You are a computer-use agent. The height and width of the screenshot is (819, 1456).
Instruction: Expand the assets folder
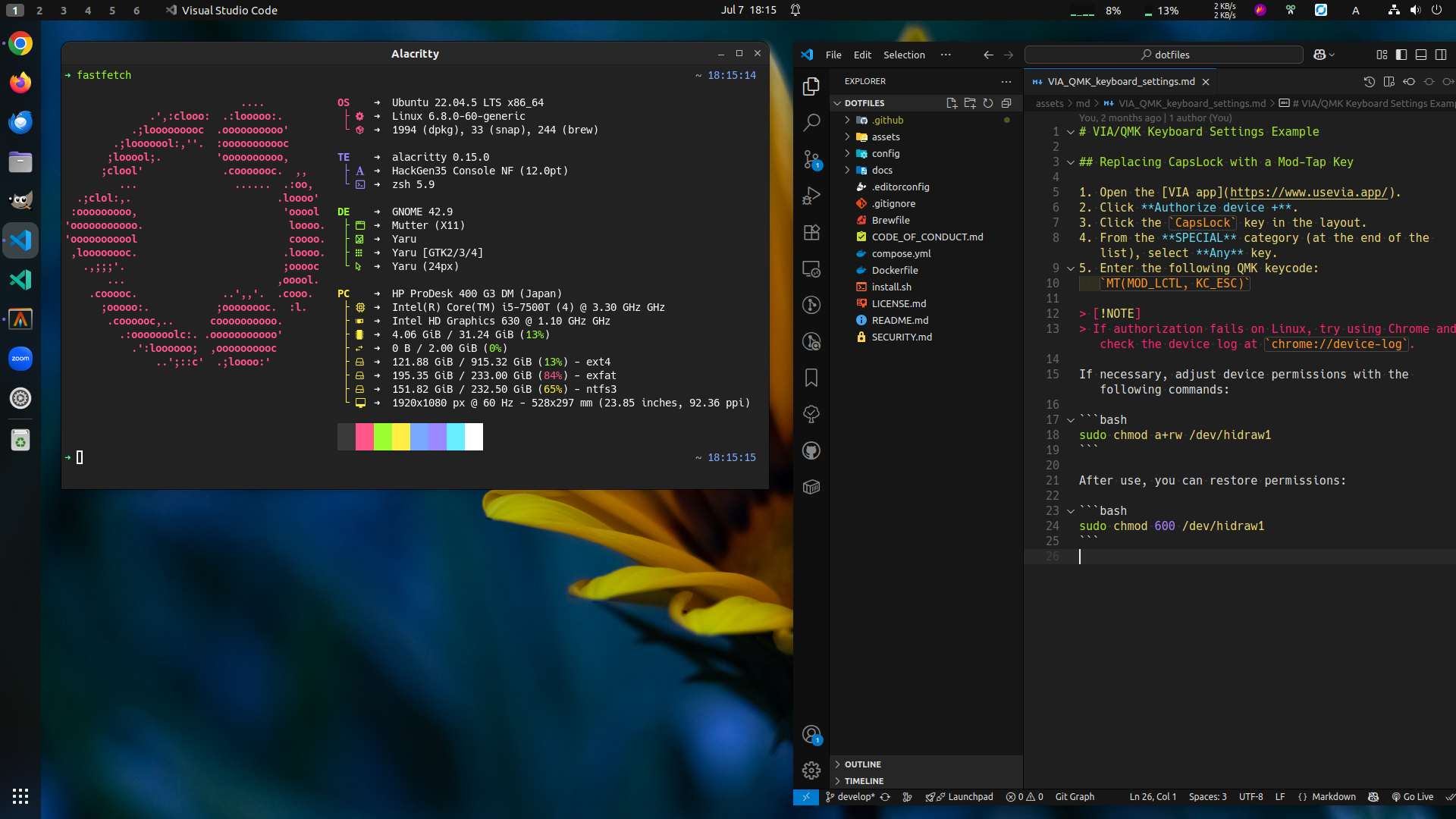coord(925,136)
